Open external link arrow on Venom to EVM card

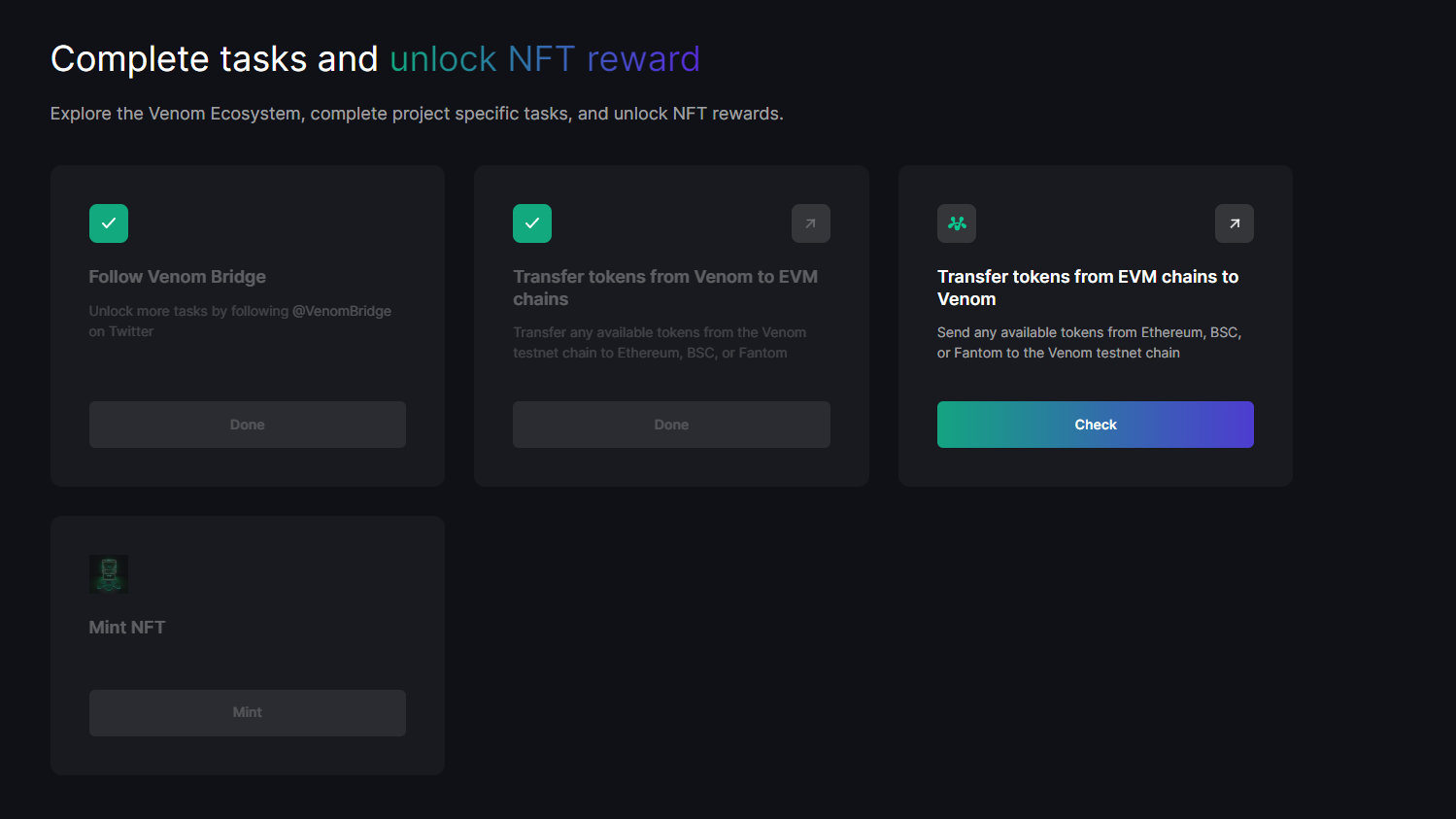[x=811, y=223]
